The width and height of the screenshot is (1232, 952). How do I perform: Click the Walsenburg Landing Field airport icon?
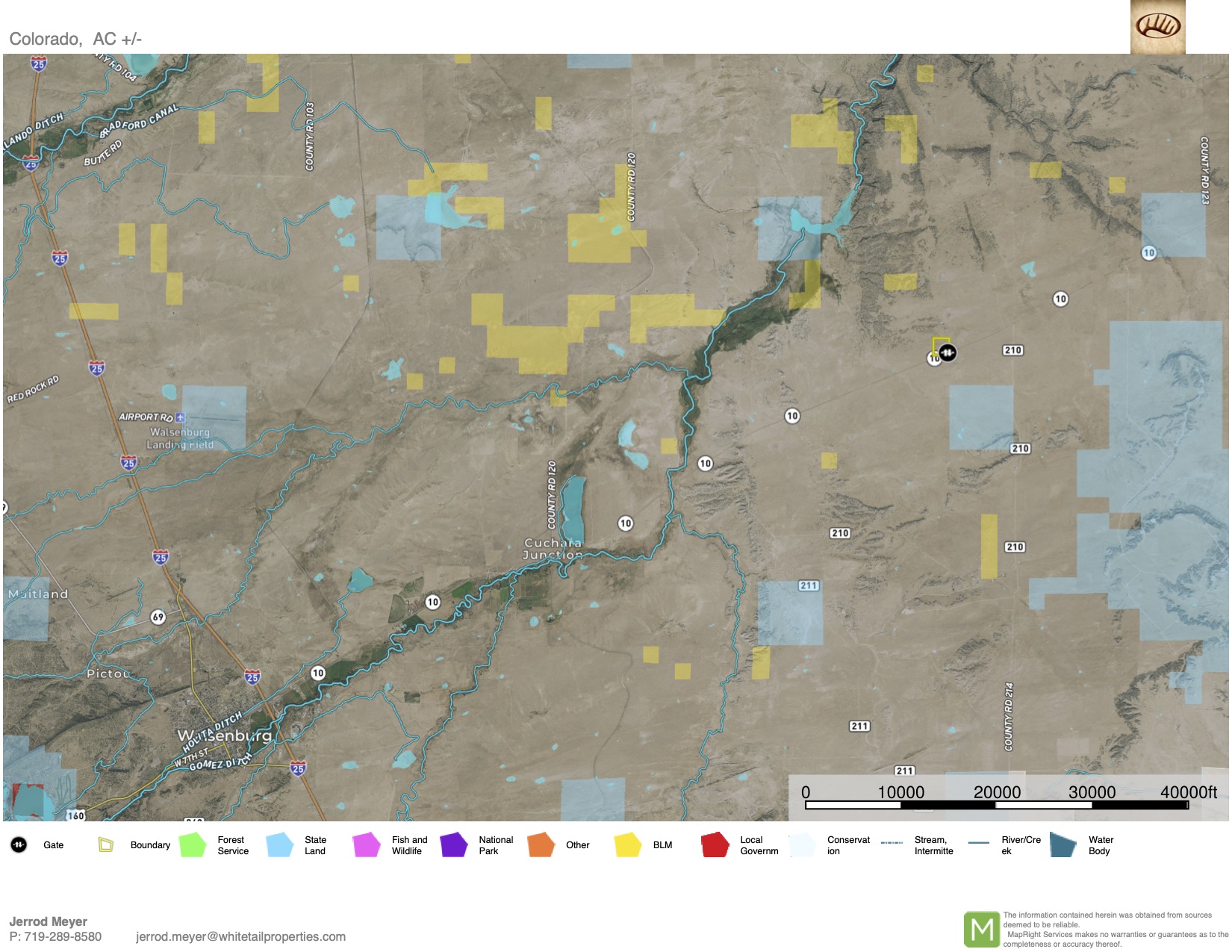point(181,417)
